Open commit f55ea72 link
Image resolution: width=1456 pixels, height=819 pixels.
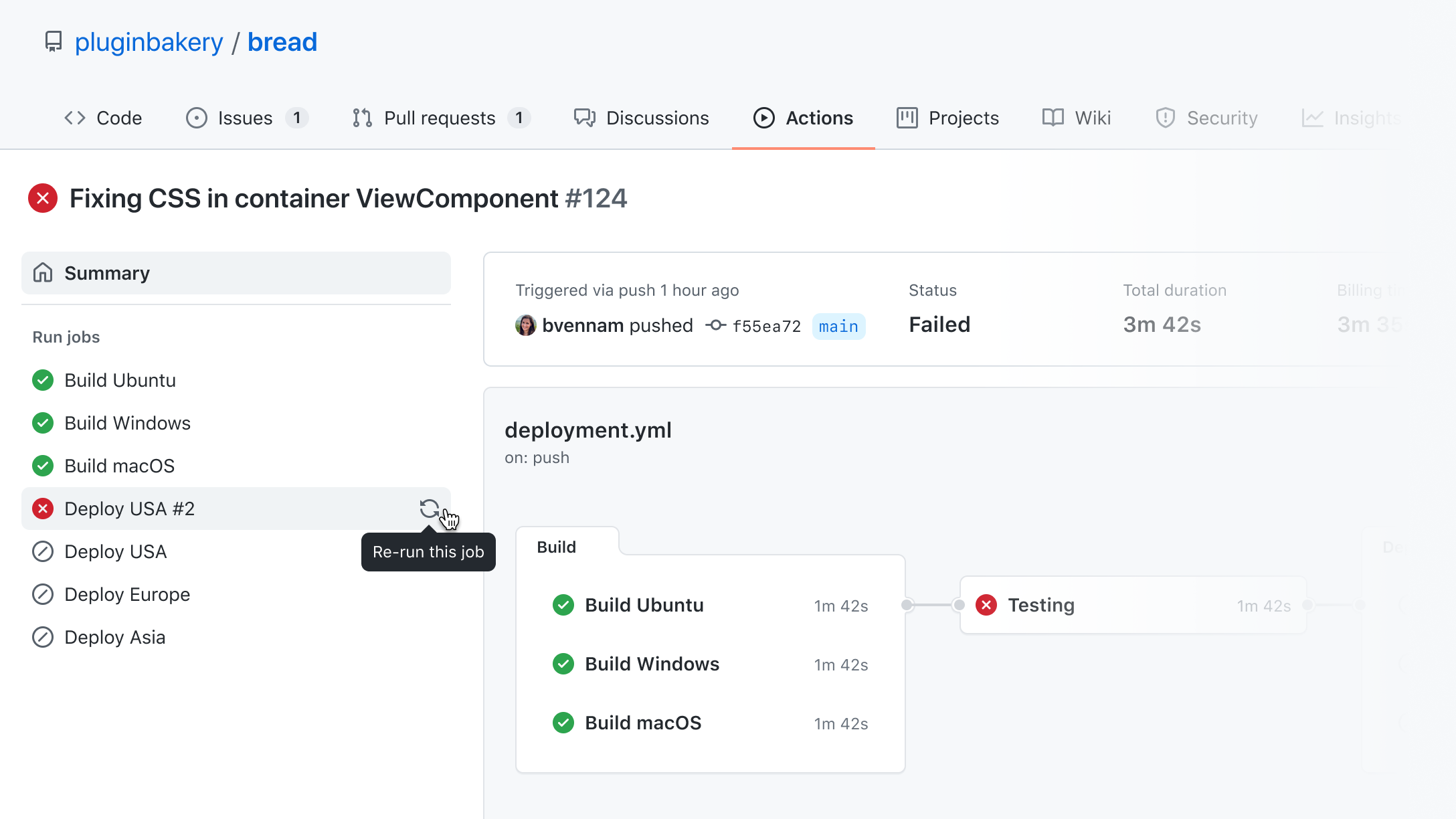[766, 326]
